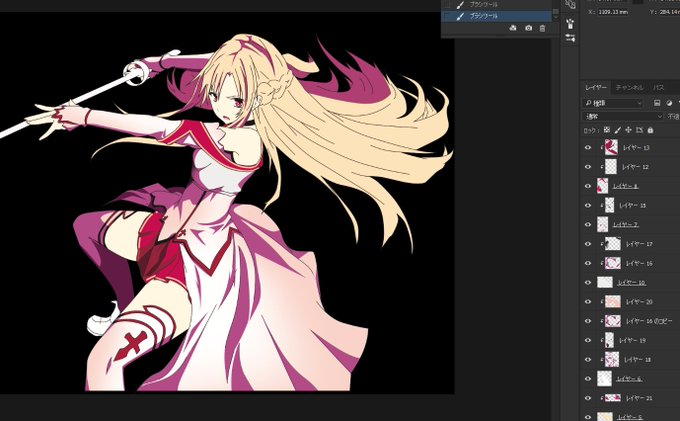
Task: Toggle visibility of レイヤー 10
Action: click(x=588, y=283)
